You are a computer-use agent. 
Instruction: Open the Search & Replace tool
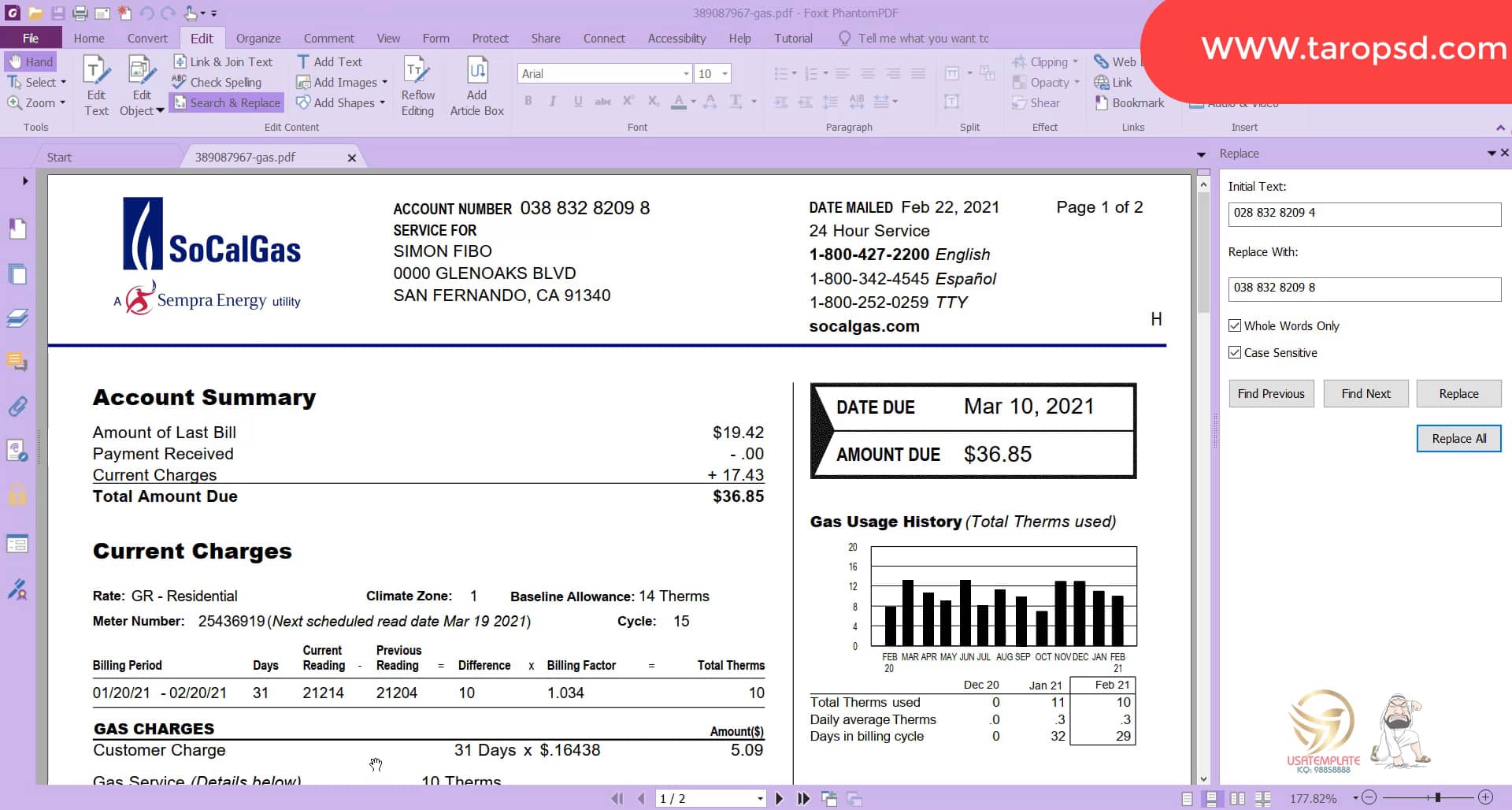227,102
